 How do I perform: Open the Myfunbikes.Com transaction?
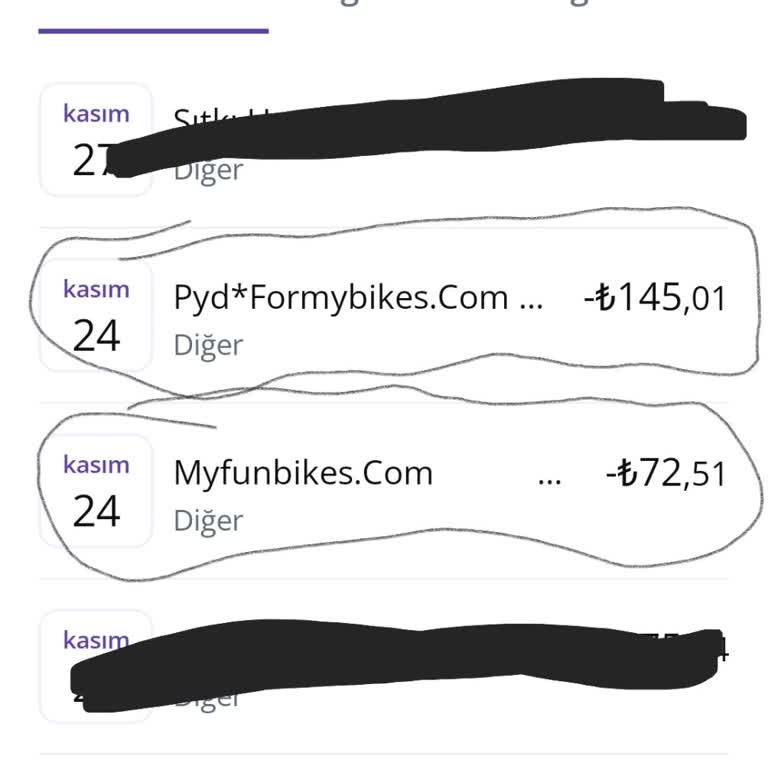pos(303,473)
